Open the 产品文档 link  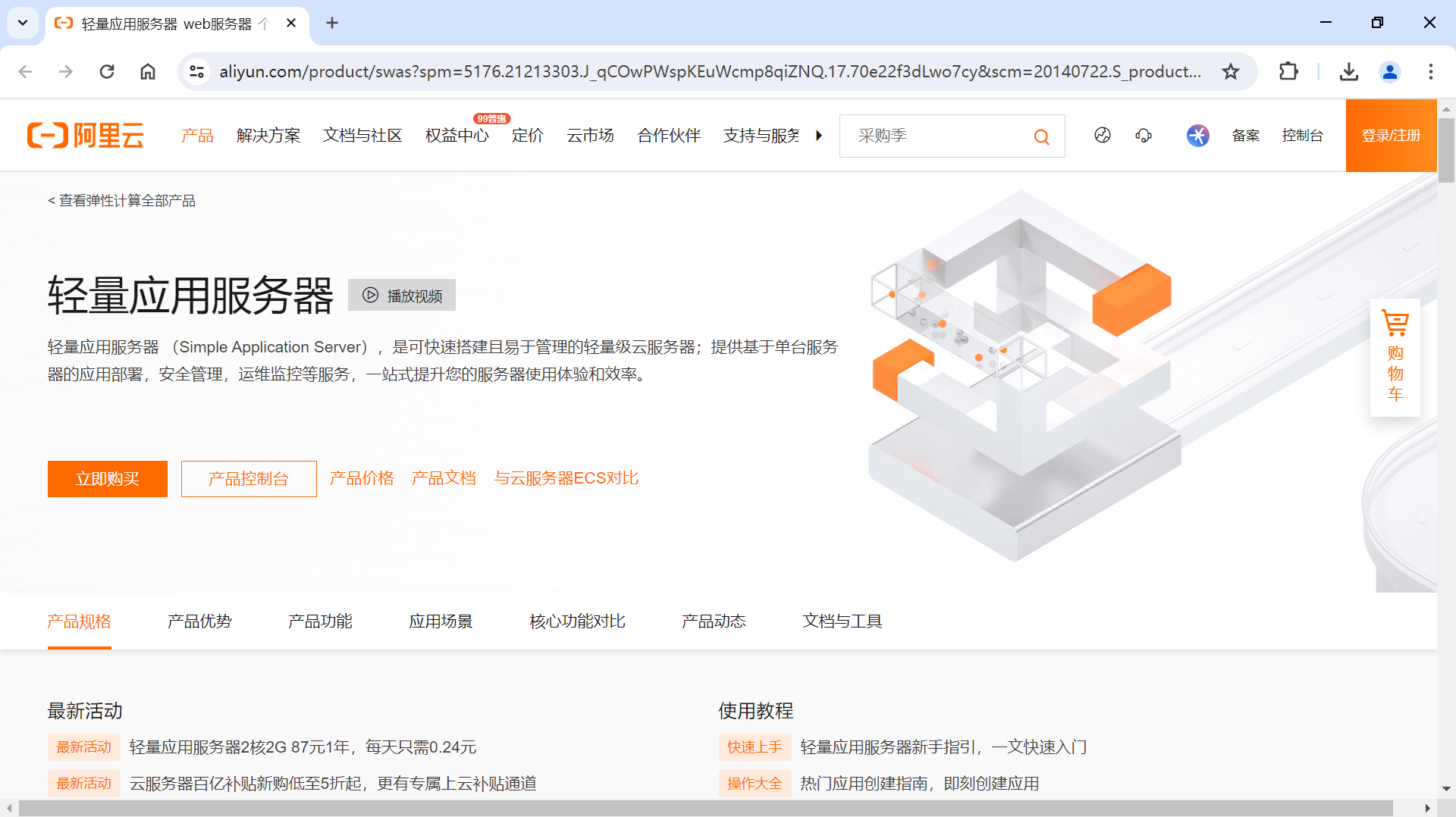444,478
